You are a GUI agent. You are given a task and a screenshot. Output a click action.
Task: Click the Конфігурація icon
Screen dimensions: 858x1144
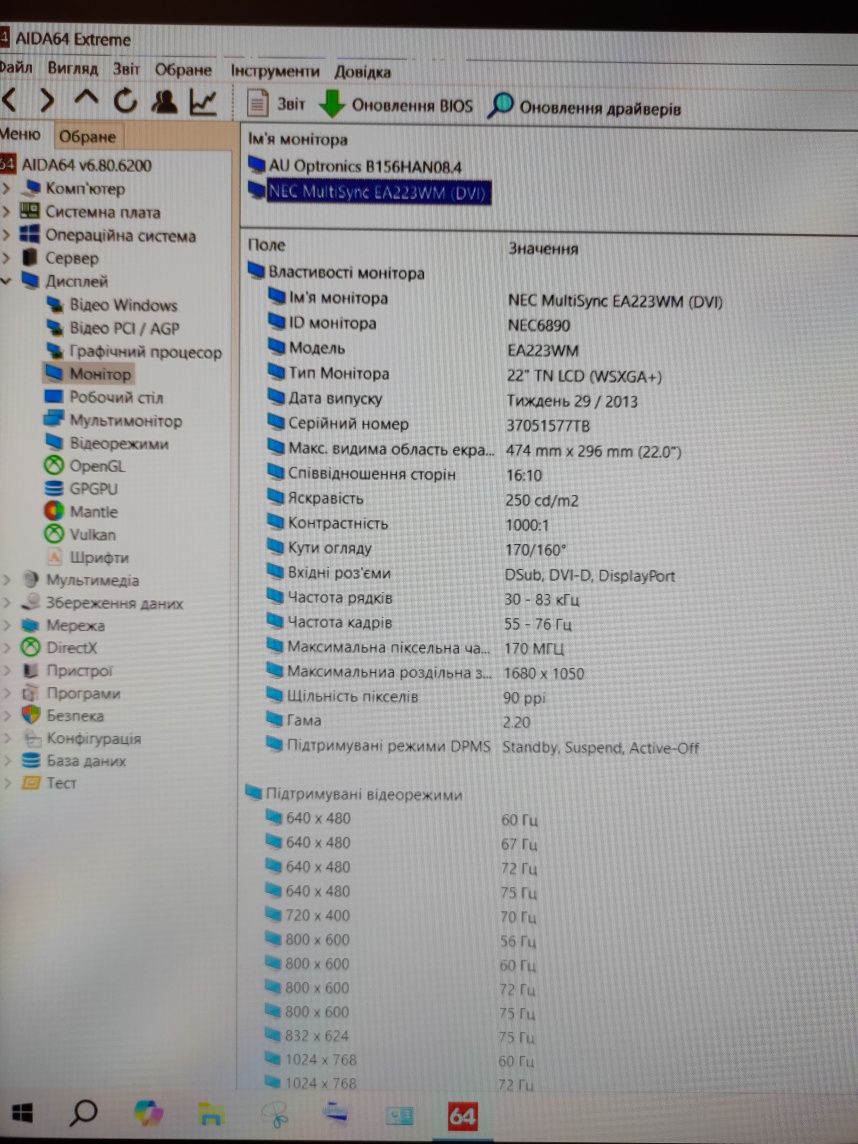[x=31, y=738]
